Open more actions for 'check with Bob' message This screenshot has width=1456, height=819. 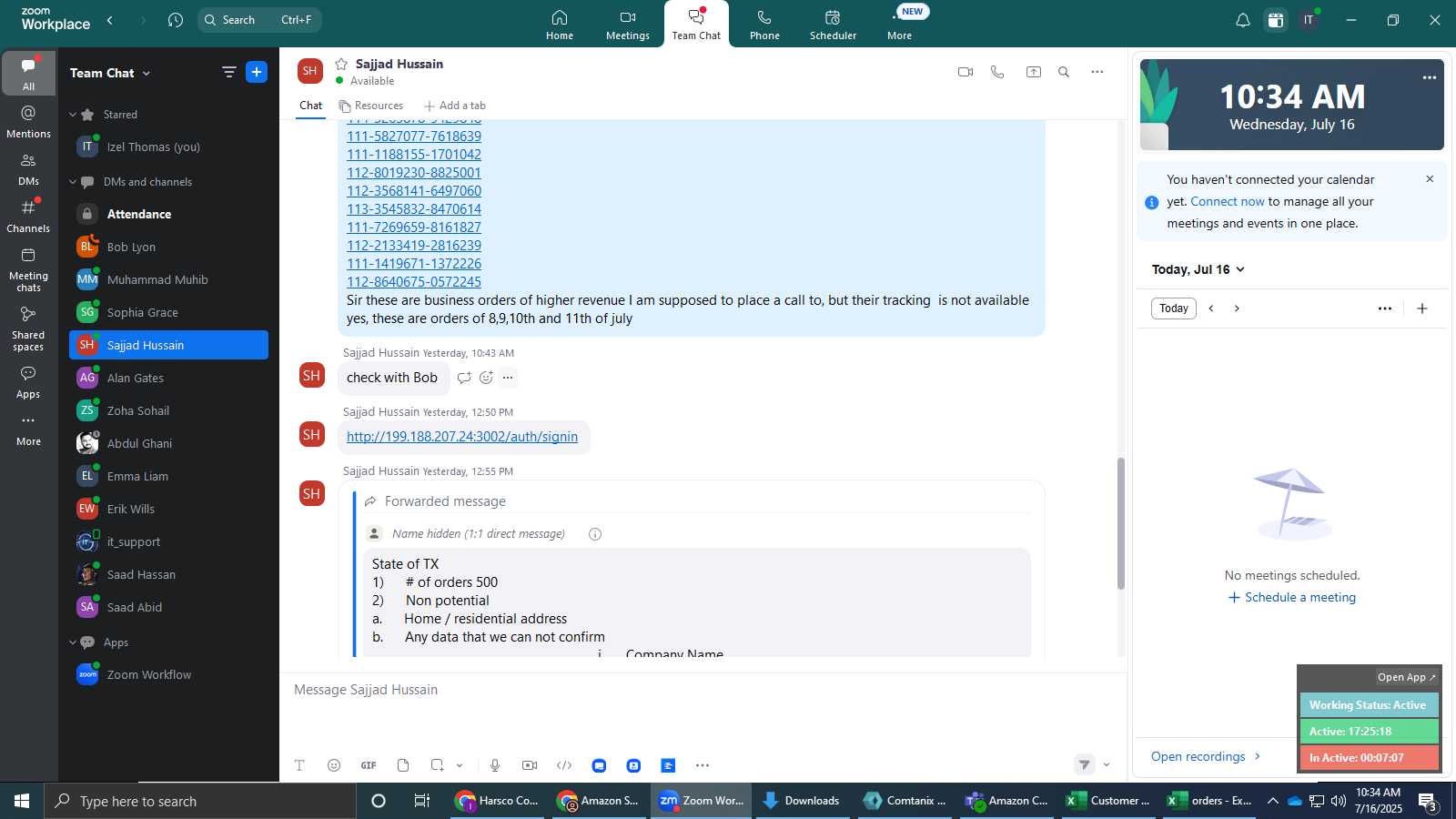click(508, 378)
